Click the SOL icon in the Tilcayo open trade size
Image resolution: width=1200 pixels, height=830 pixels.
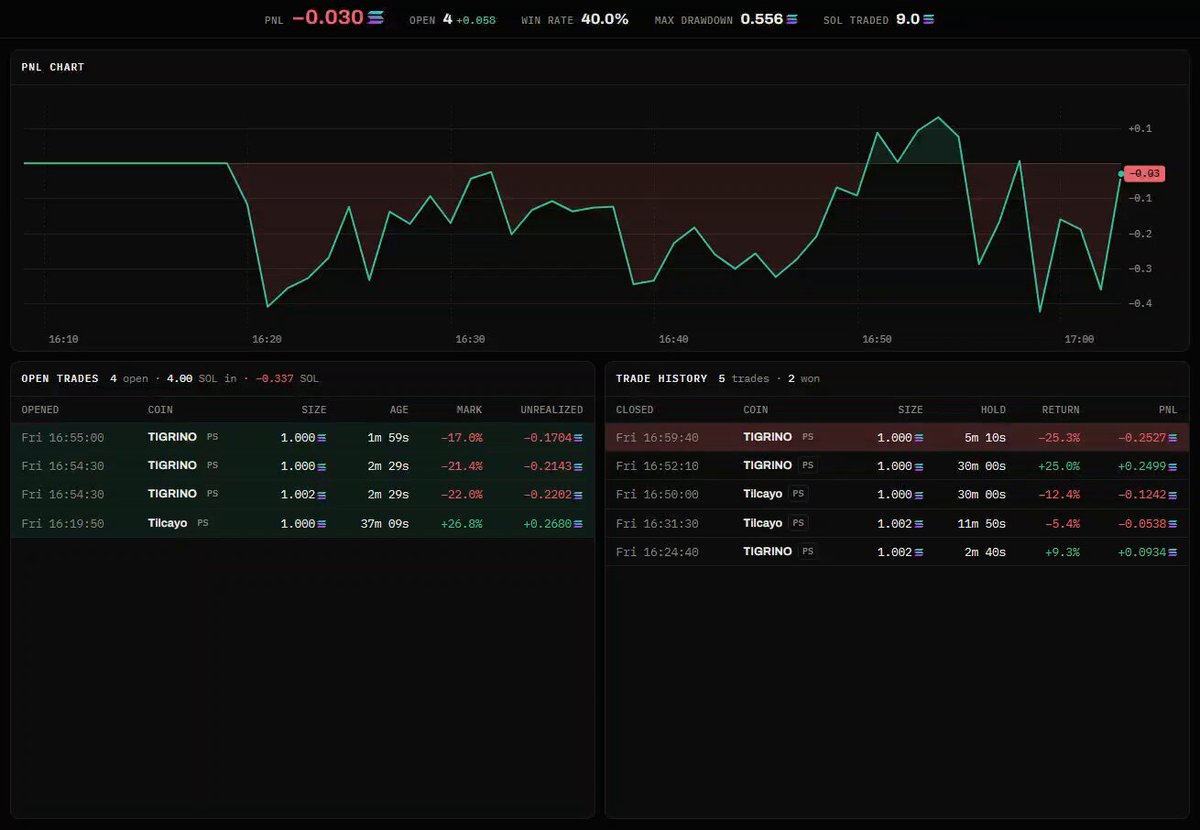tap(322, 523)
